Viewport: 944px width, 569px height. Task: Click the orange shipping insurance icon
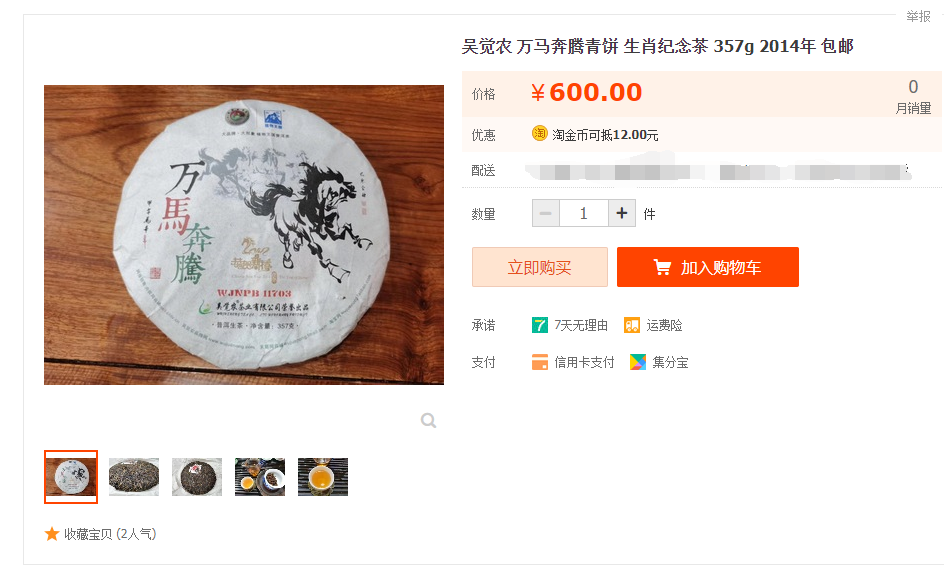click(632, 326)
